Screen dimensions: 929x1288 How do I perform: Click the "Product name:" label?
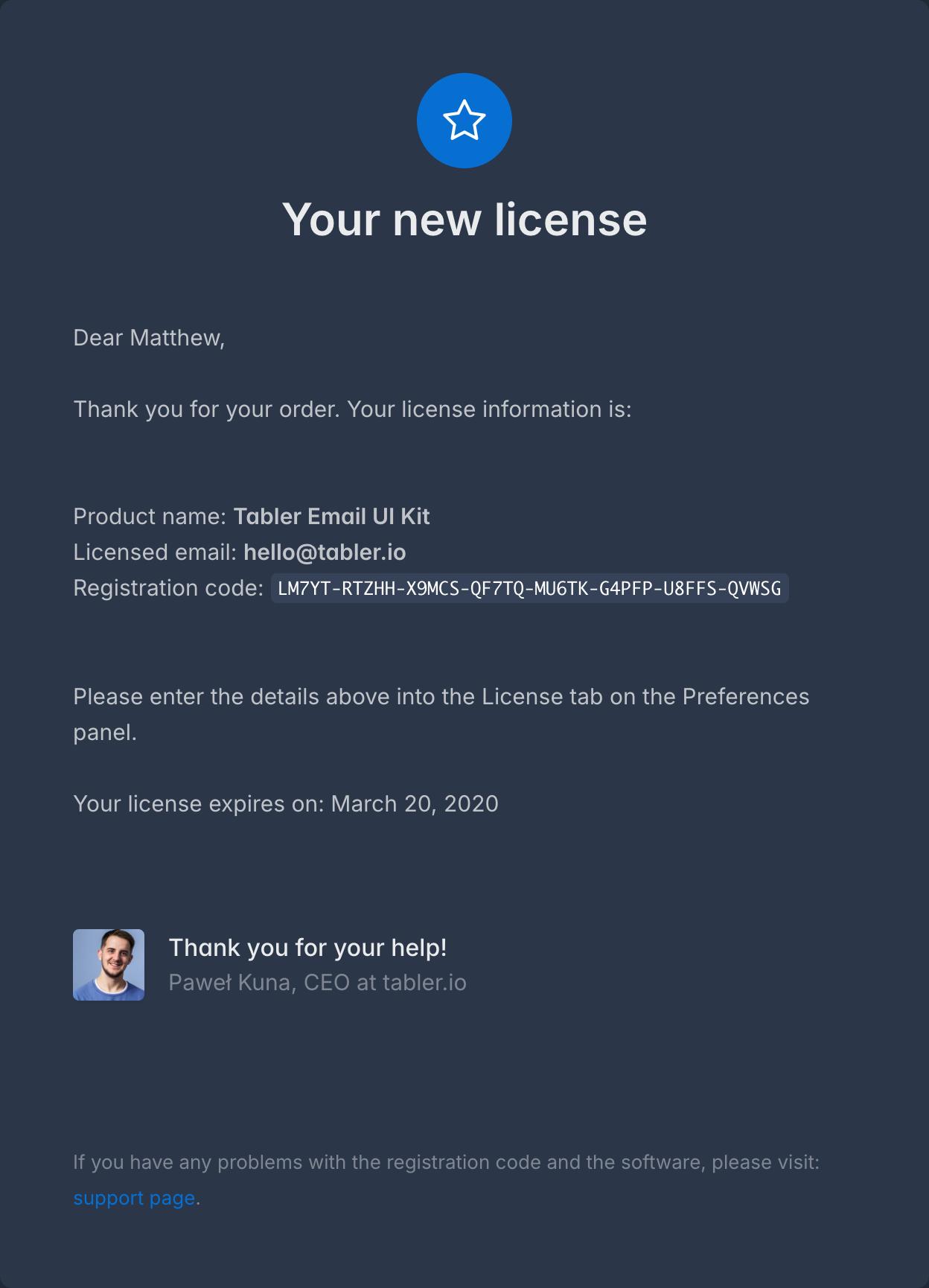click(x=149, y=517)
